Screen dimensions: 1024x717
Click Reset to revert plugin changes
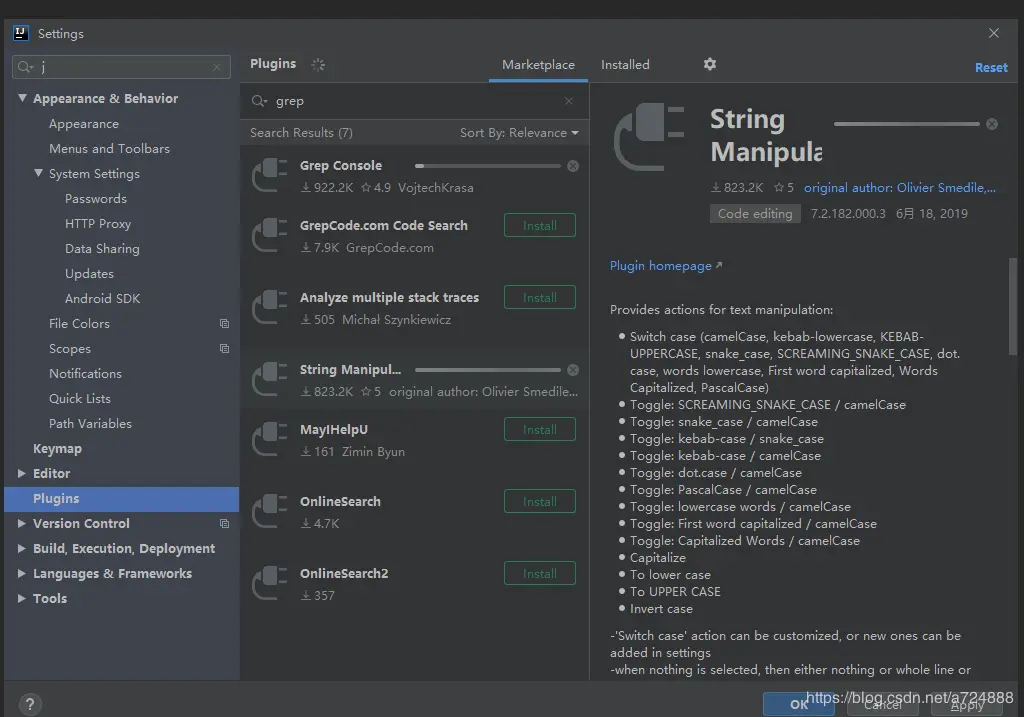(x=991, y=67)
